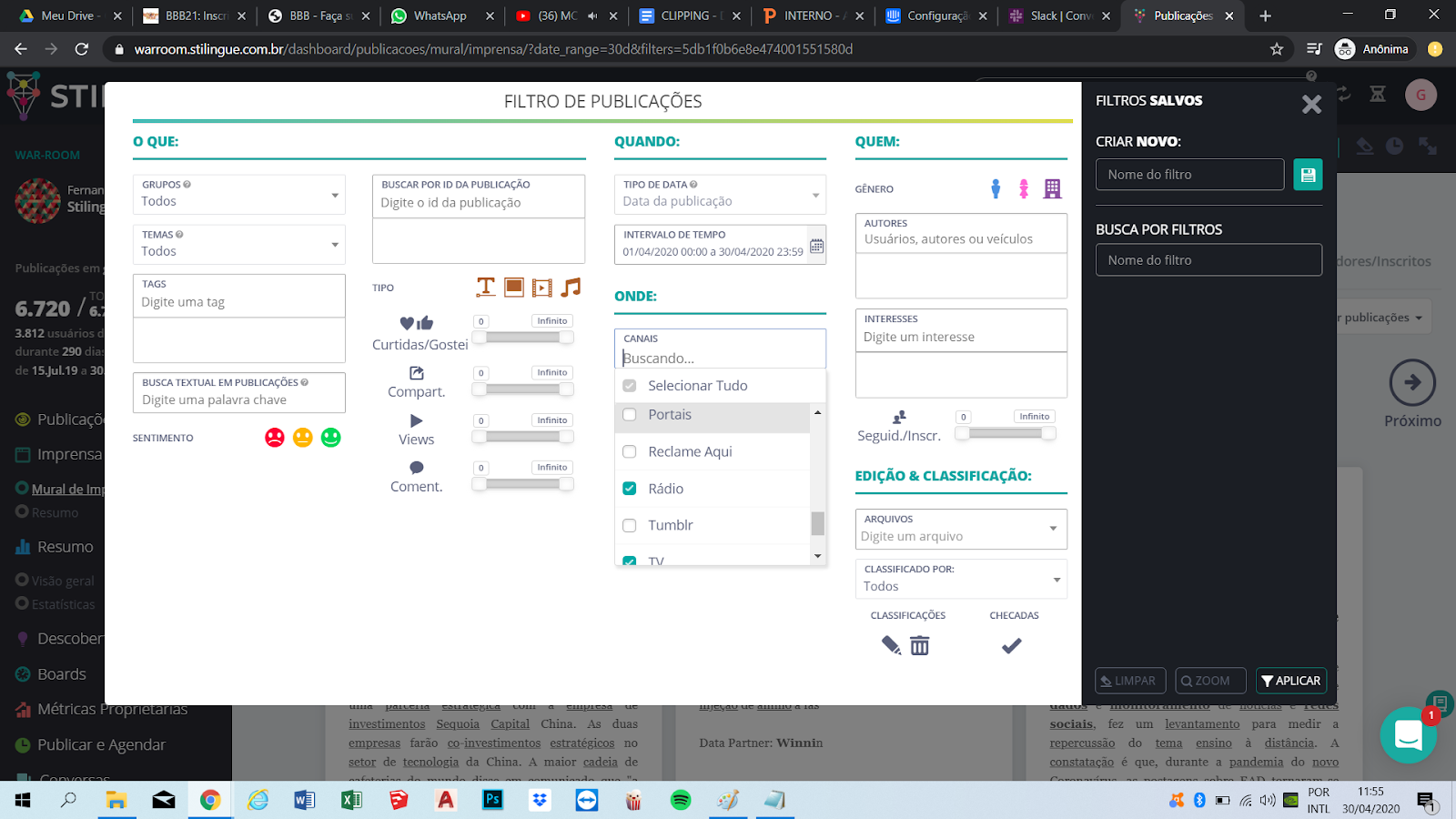
Task: Select the music note audio type icon
Action: point(571,288)
